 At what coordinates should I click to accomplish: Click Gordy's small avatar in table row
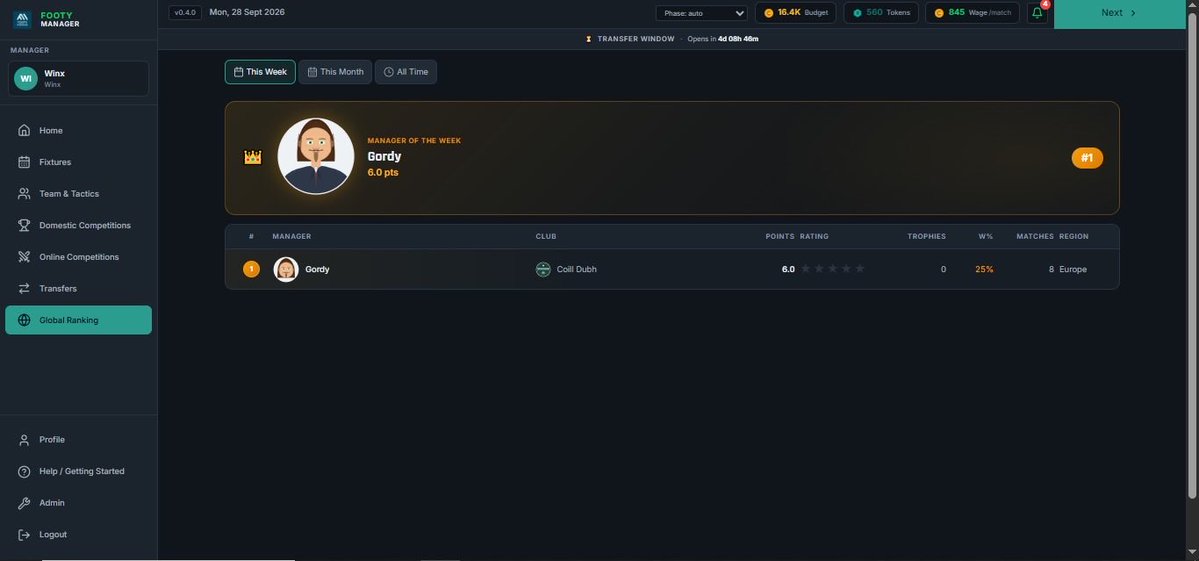286,269
